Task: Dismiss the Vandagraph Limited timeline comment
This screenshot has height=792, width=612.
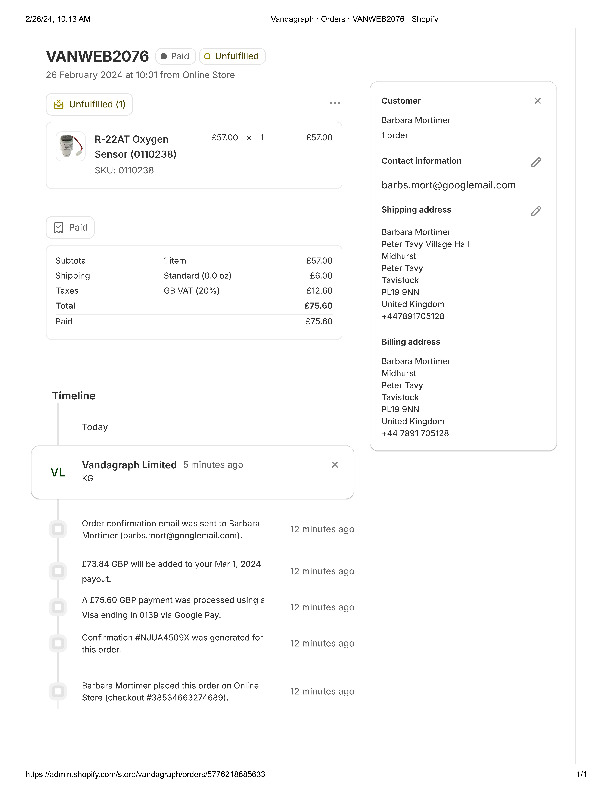Action: (x=334, y=465)
